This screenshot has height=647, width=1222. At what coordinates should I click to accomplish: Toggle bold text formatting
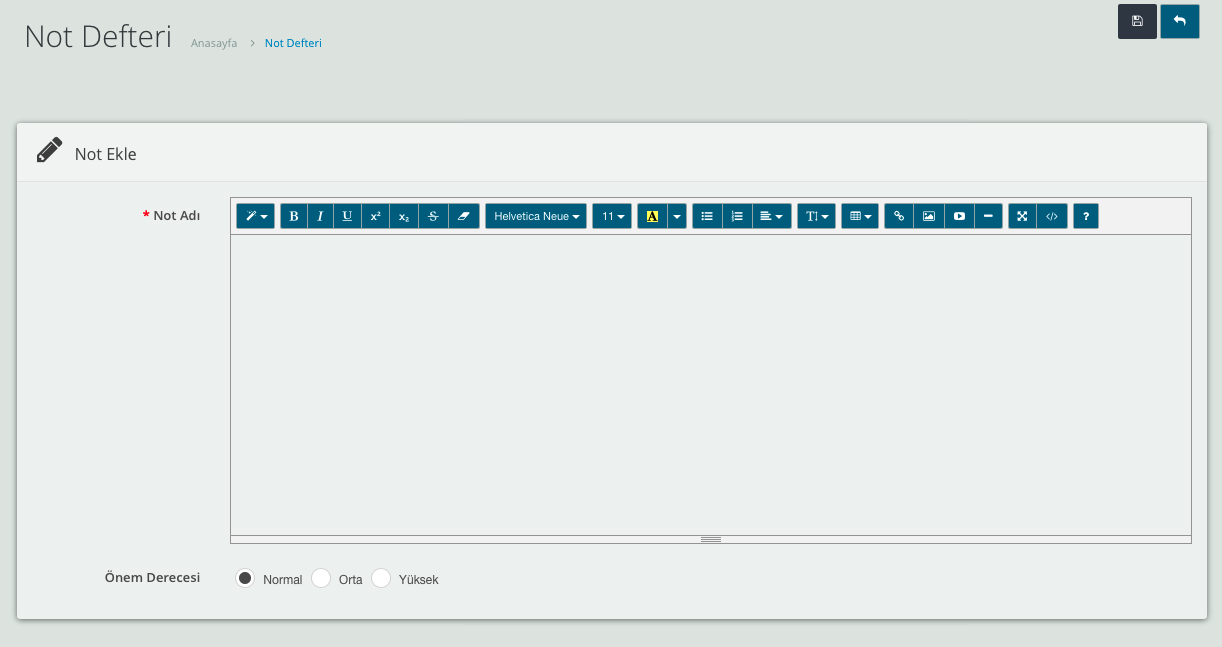pyautogui.click(x=294, y=216)
